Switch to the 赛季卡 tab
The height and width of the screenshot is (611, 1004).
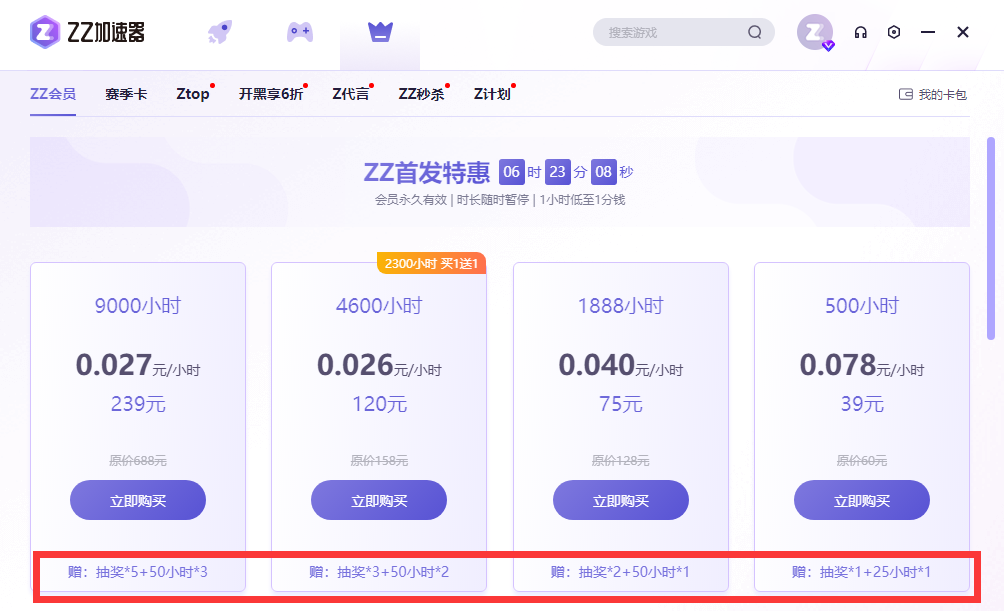[126, 94]
